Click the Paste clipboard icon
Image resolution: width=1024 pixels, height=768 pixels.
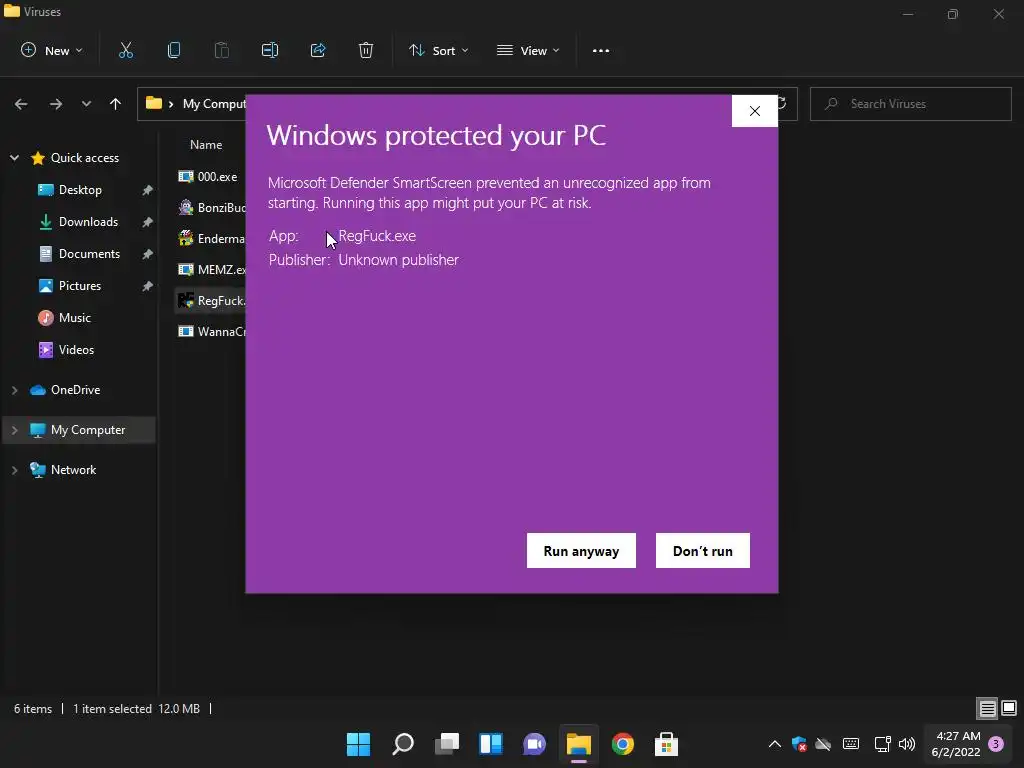pos(221,50)
